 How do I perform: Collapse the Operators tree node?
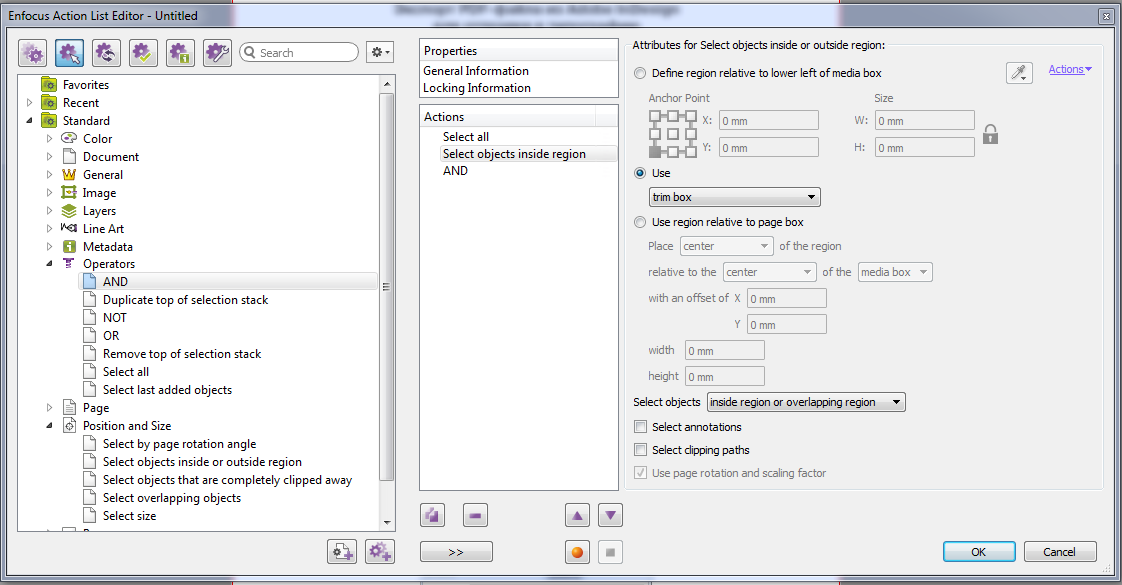(49, 263)
